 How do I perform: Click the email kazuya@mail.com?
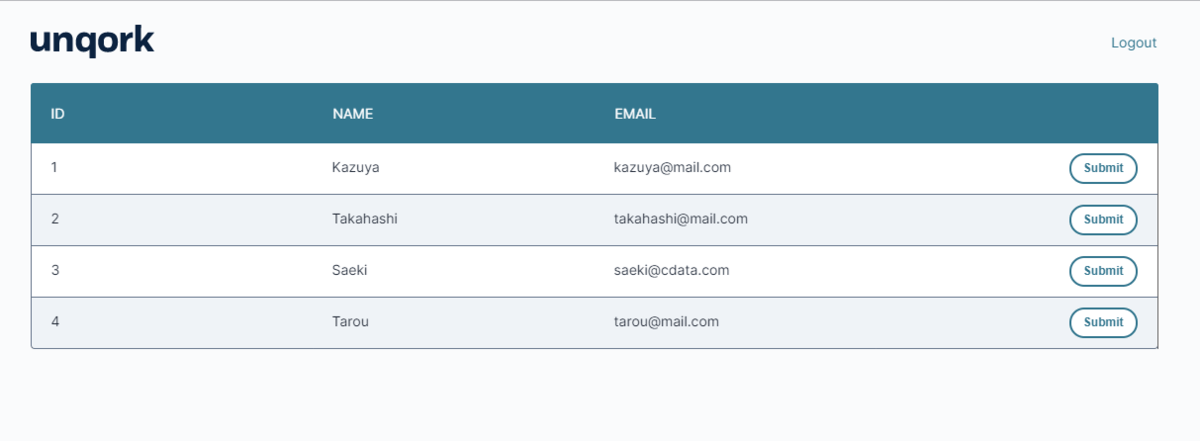(x=672, y=168)
